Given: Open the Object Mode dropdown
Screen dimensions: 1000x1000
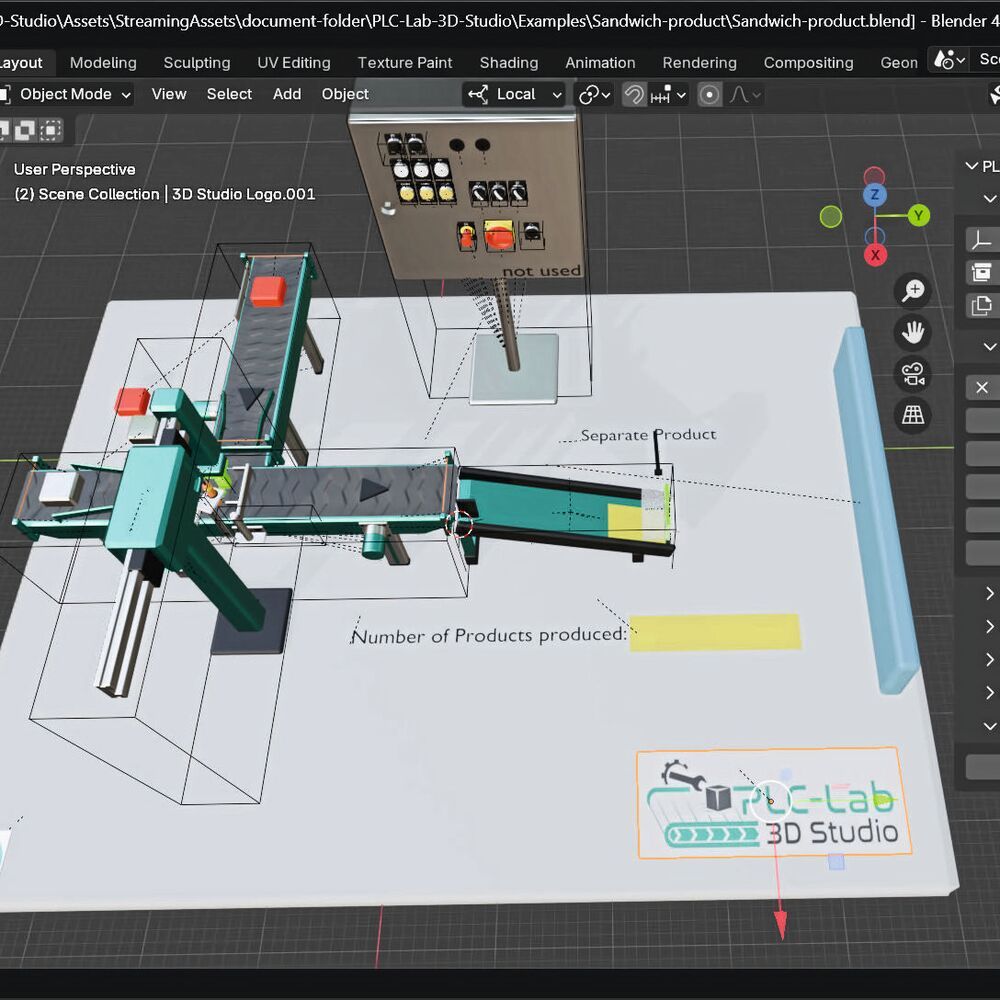Looking at the screenshot, I should pyautogui.click(x=65, y=94).
